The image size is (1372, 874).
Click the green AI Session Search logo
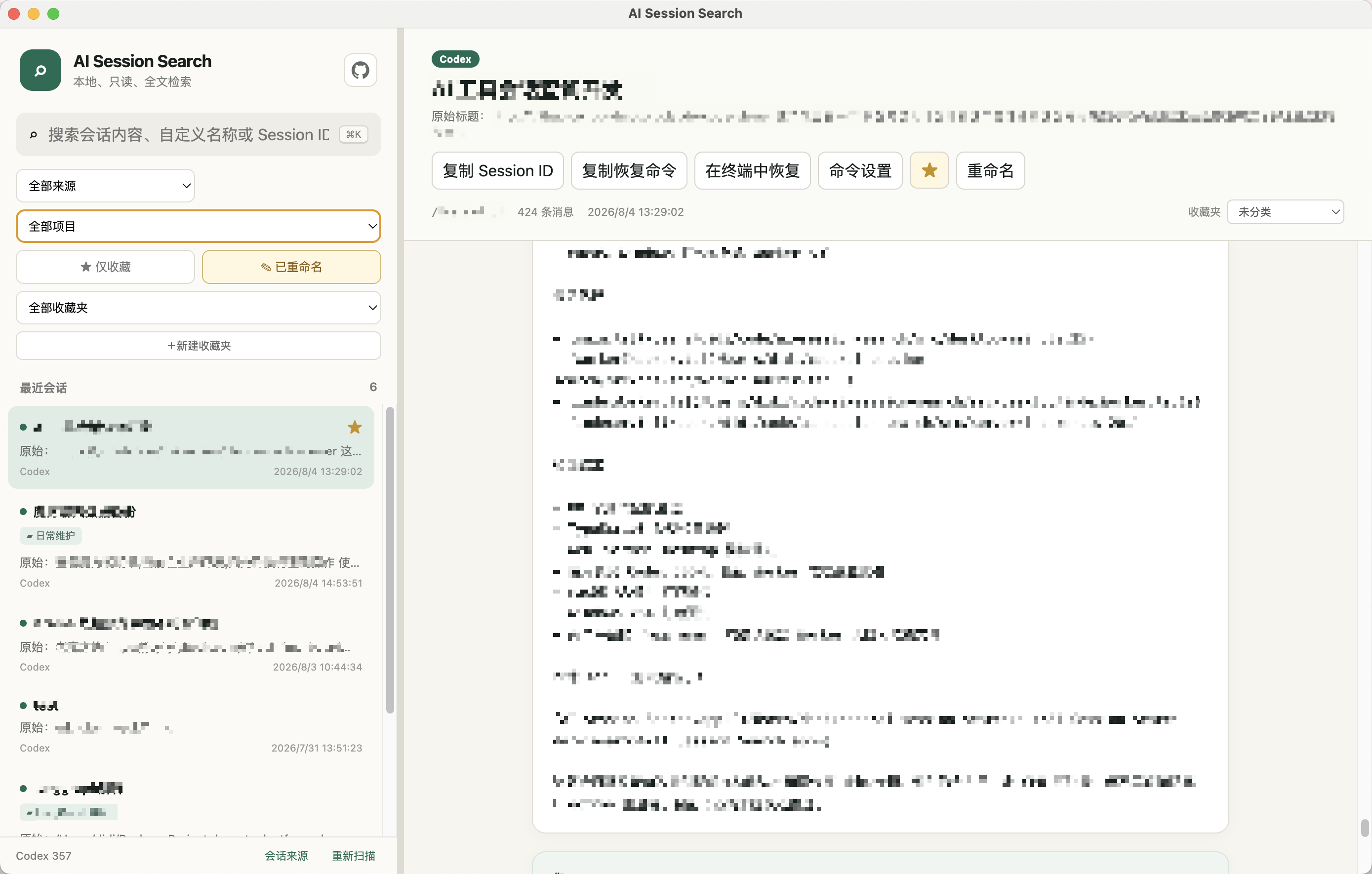tap(40, 70)
